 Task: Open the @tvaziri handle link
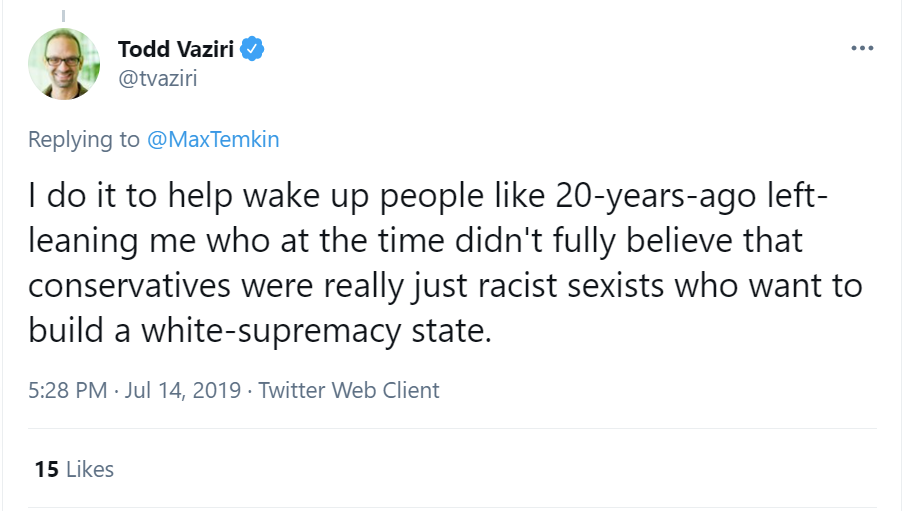[157, 78]
